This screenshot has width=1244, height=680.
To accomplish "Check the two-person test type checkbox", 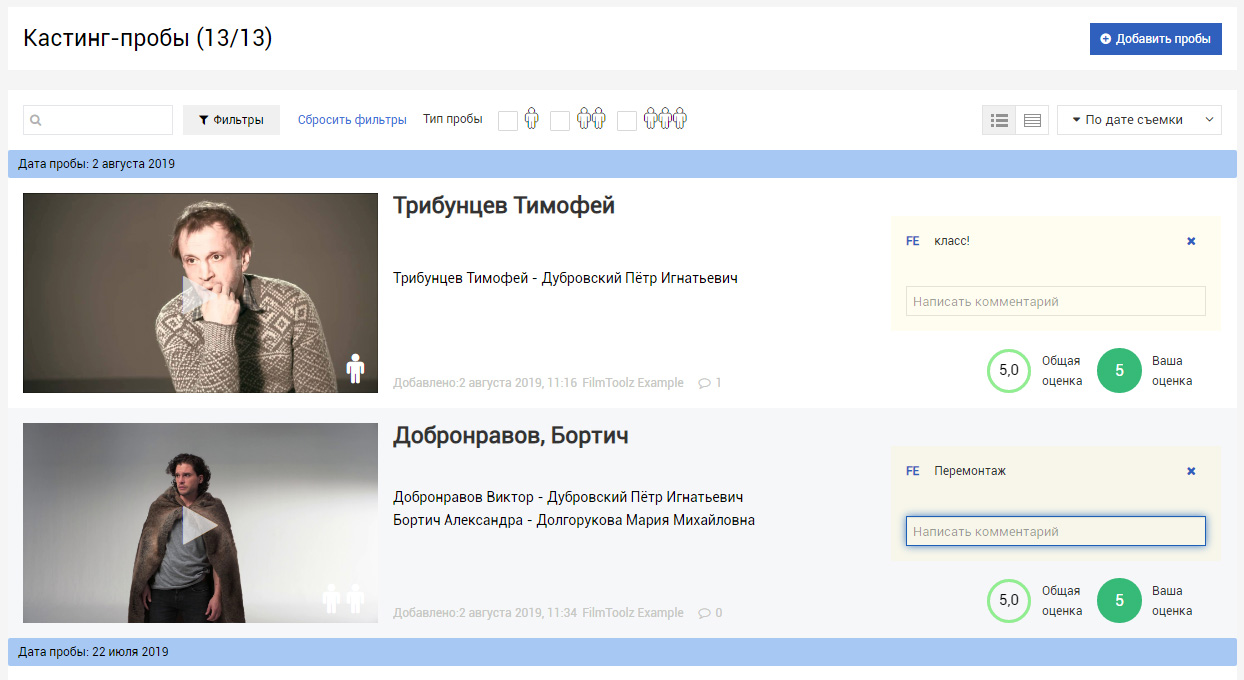I will [560, 120].
